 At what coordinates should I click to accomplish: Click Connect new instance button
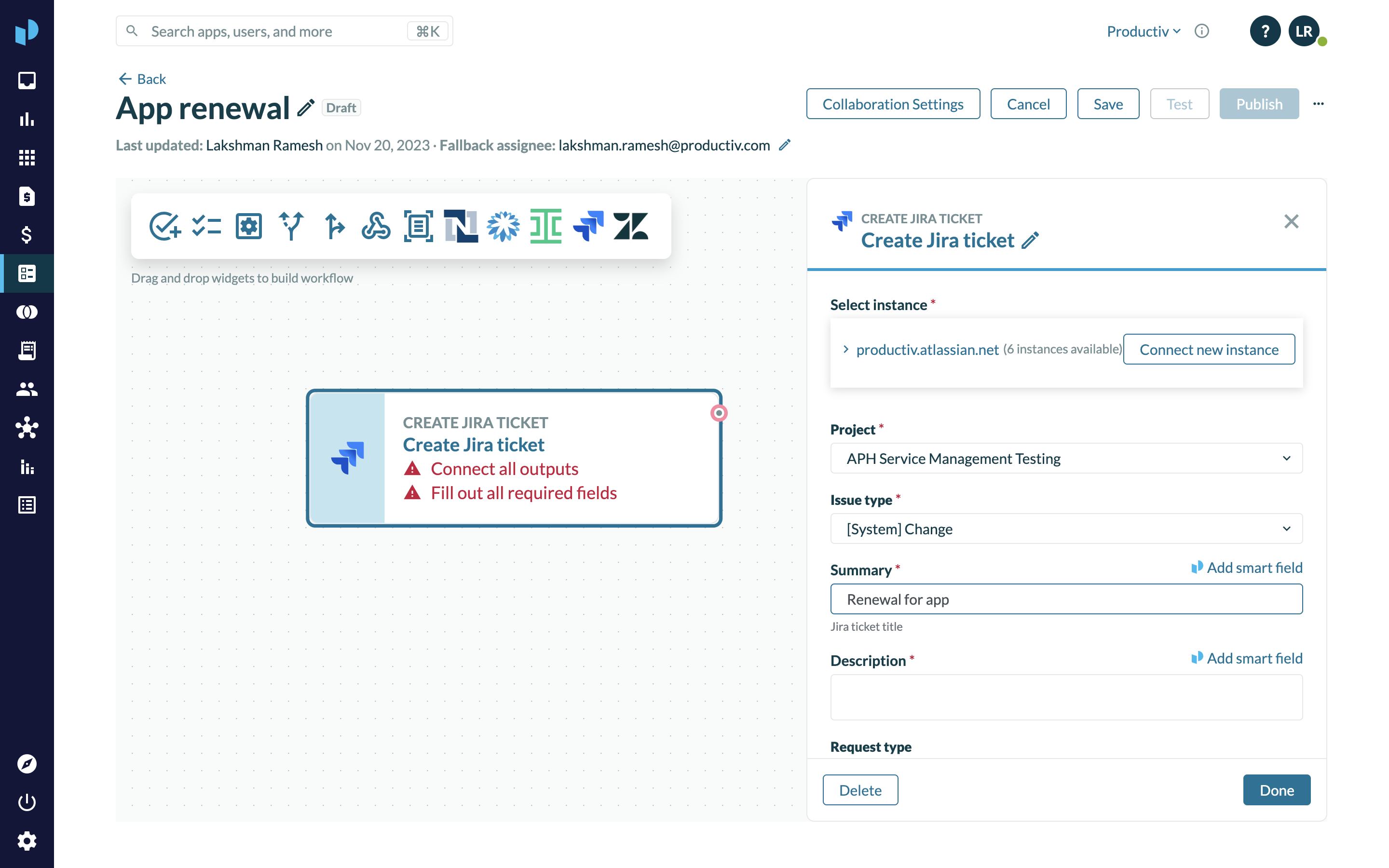point(1209,349)
